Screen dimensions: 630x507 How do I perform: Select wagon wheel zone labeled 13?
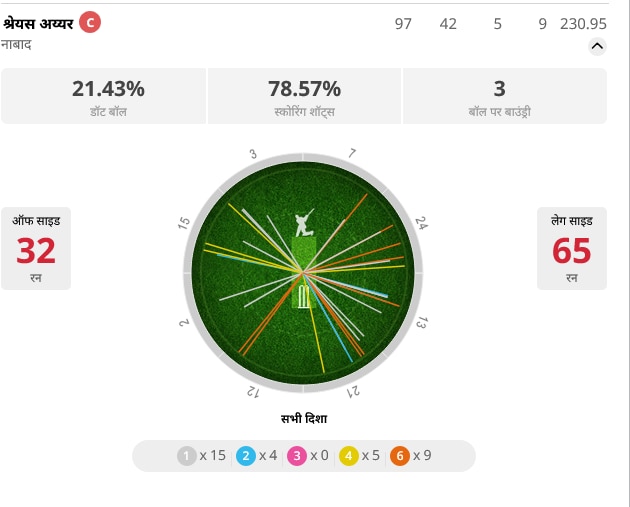pos(421,322)
